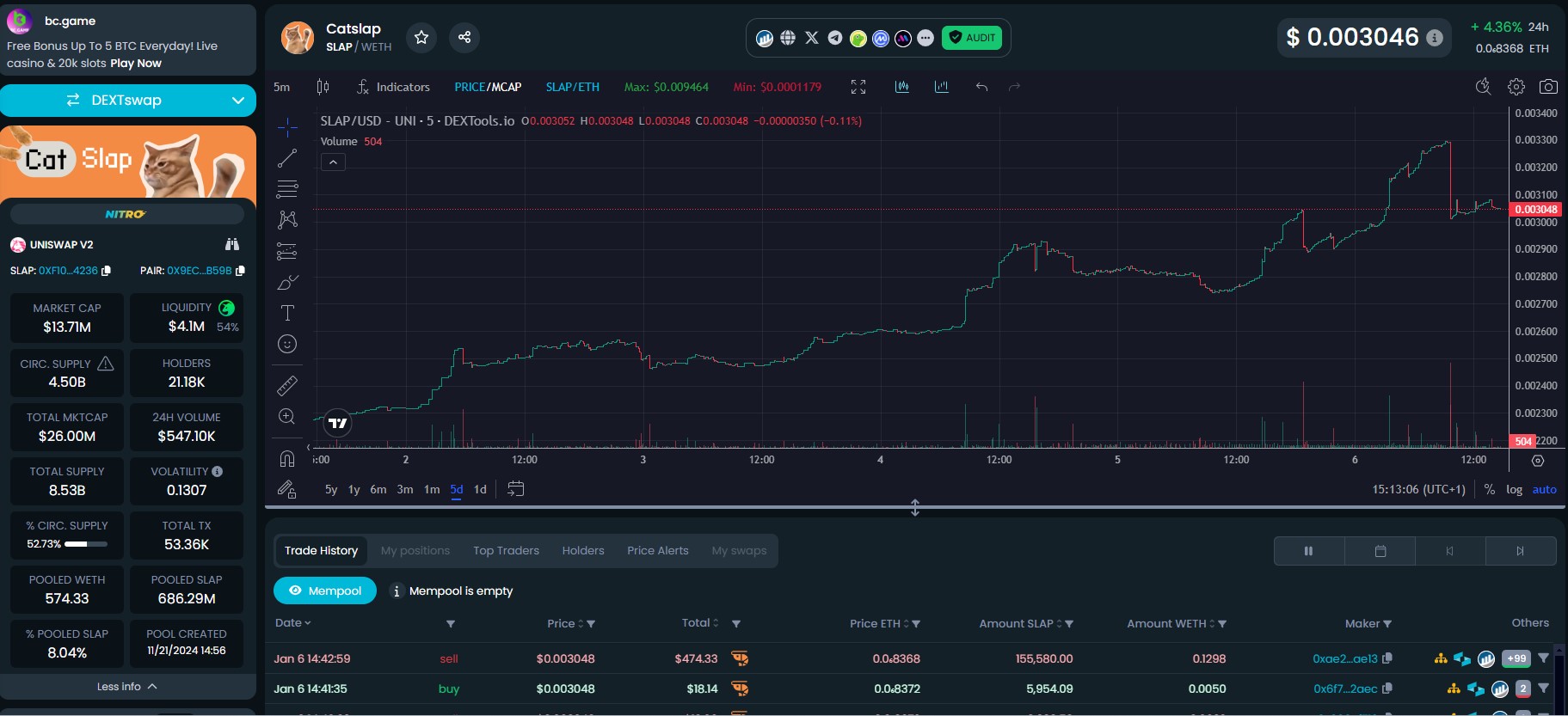Image resolution: width=1568 pixels, height=716 pixels.
Task: Show price info next to $0.003046
Action: click(1435, 37)
